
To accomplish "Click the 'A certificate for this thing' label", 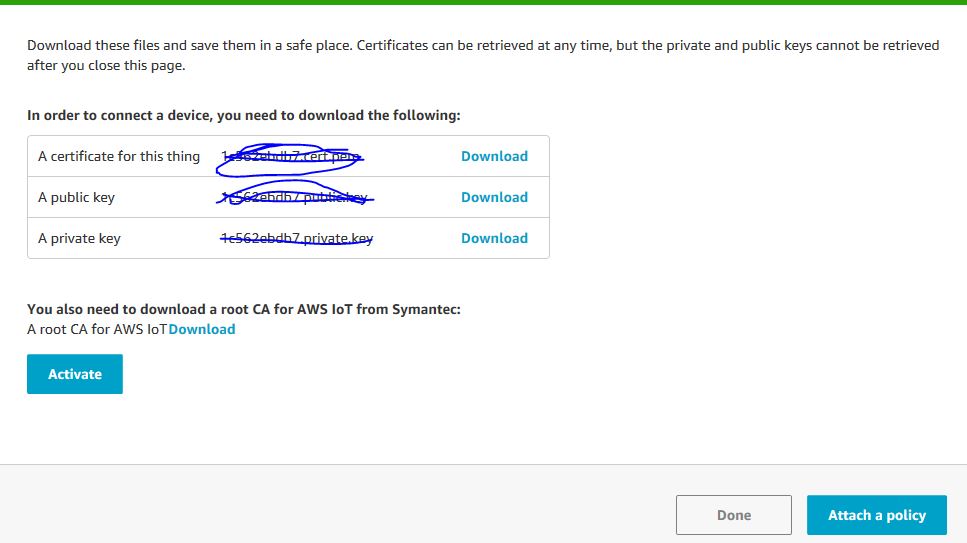I will pyautogui.click(x=119, y=157).
